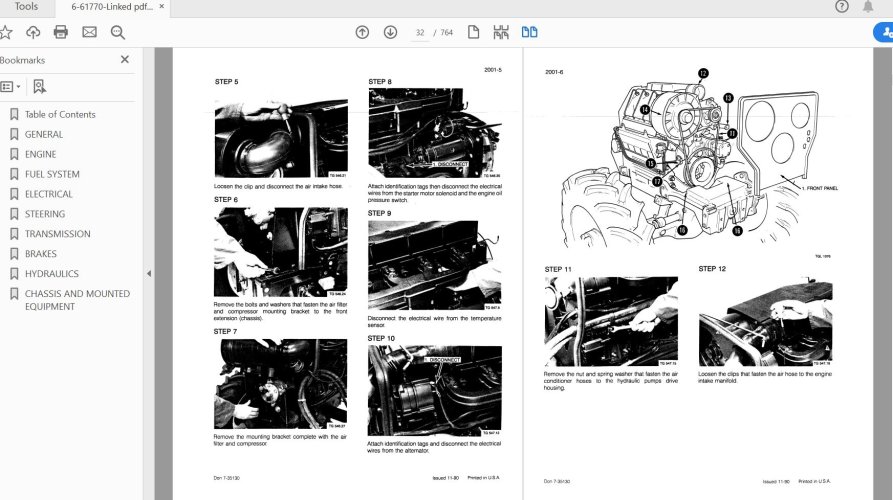
Task: Click the Bookmarks panel title
Action: pyautogui.click(x=23, y=60)
